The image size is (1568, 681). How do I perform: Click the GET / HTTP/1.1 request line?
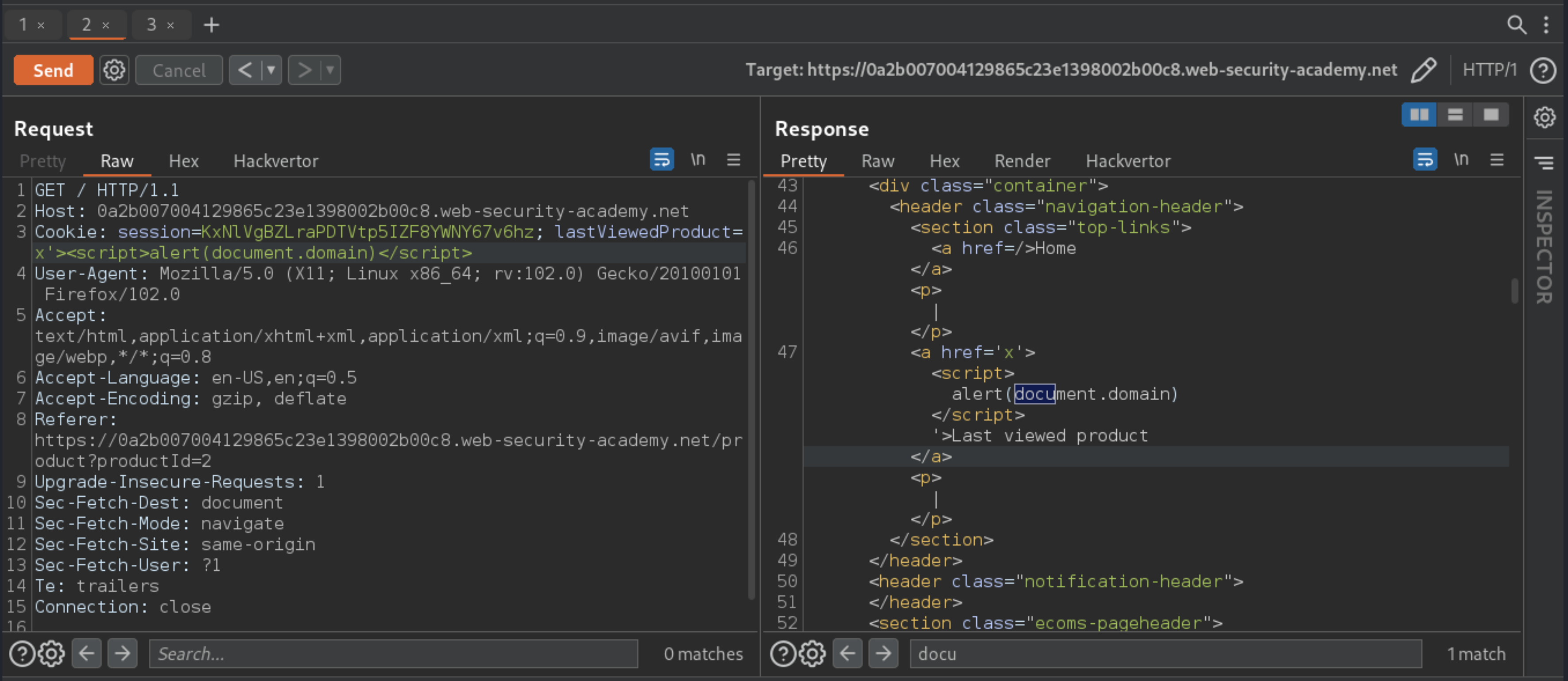coord(107,190)
